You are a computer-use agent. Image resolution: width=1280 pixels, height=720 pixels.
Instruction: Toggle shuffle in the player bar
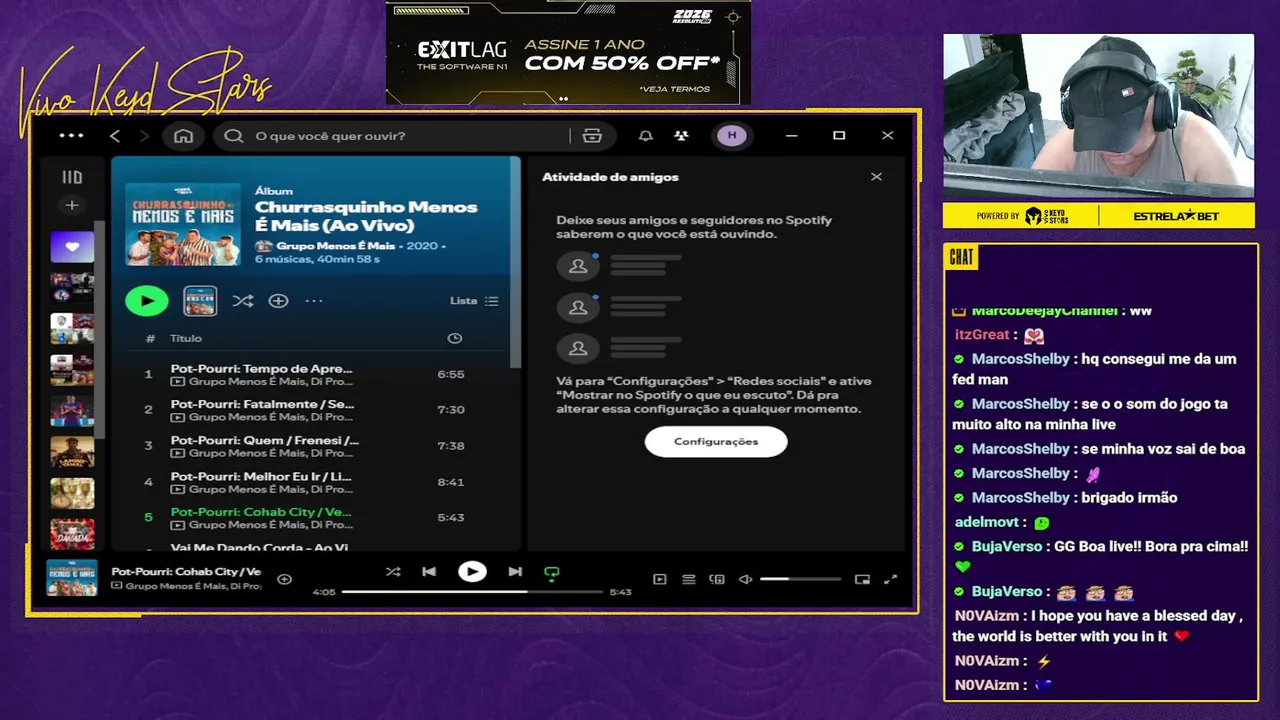click(x=392, y=572)
